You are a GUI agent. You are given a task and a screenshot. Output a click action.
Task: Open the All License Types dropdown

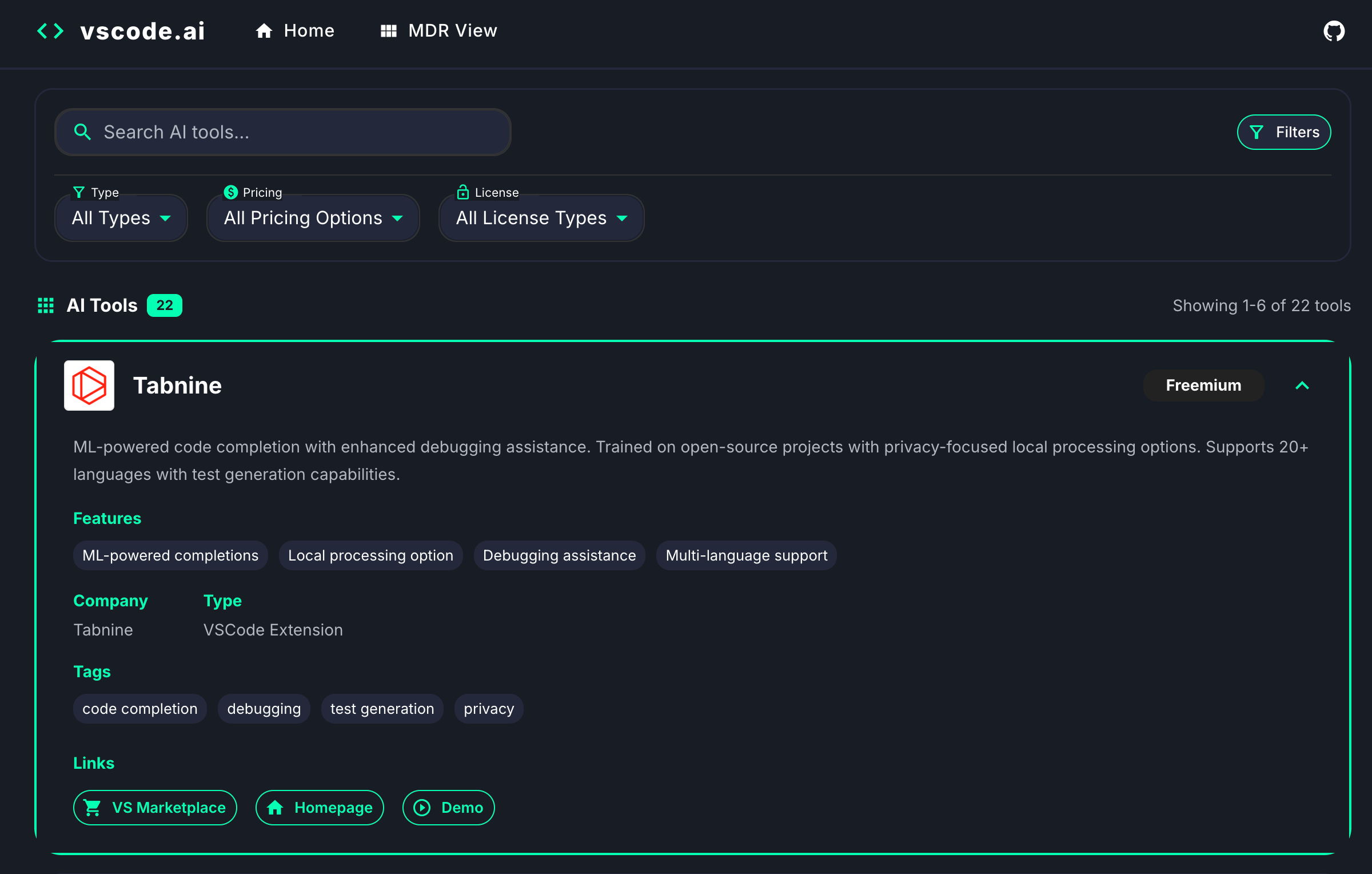click(x=541, y=218)
